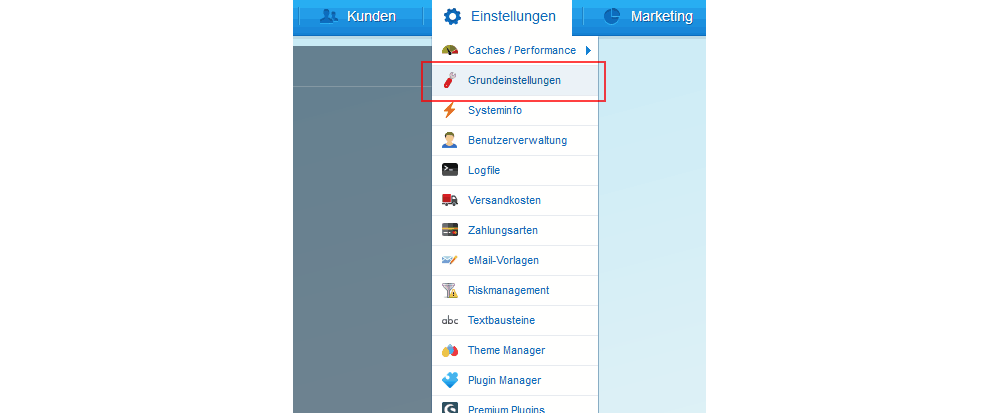
Task: Open the Einstellungen menu tab
Action: [x=502, y=17]
